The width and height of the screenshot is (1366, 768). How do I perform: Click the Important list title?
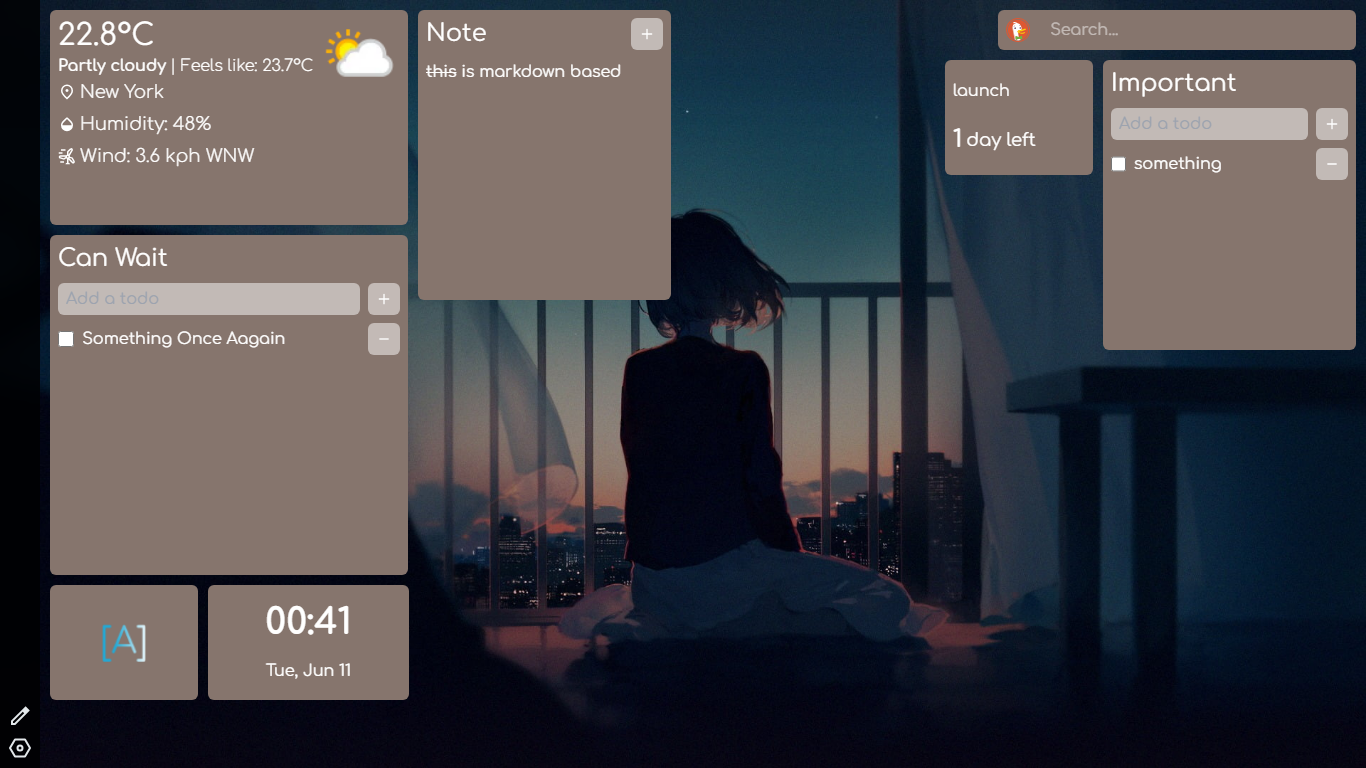1173,82
